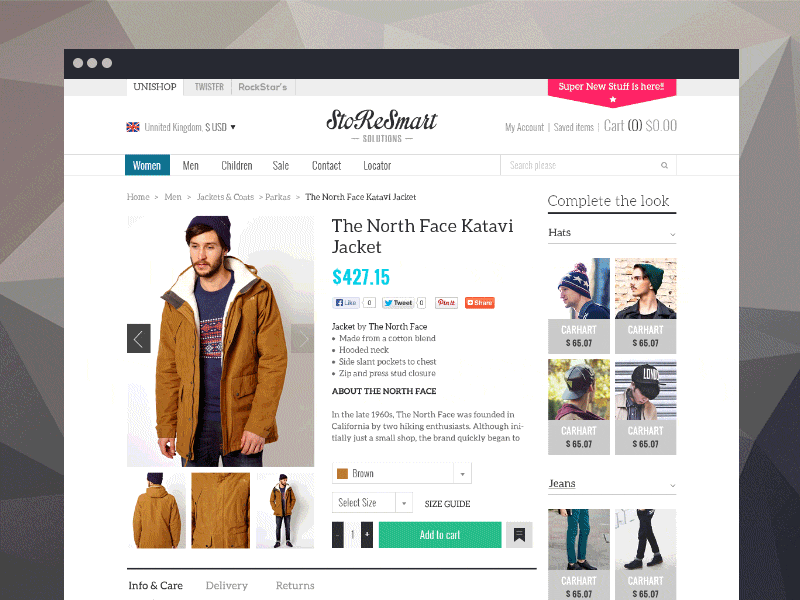Screen dimensions: 800x600
Task: Collapse the Hats section chevron
Action: (672, 234)
